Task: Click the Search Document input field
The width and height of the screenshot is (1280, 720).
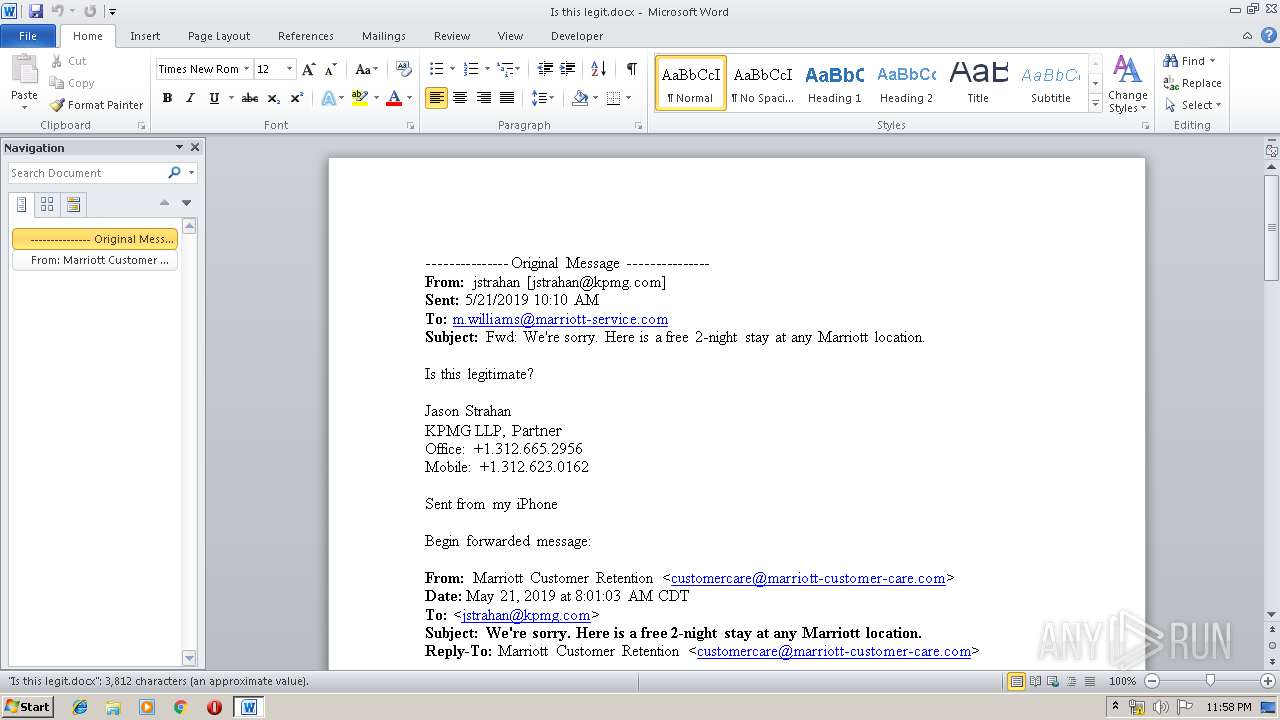Action: pos(87,173)
